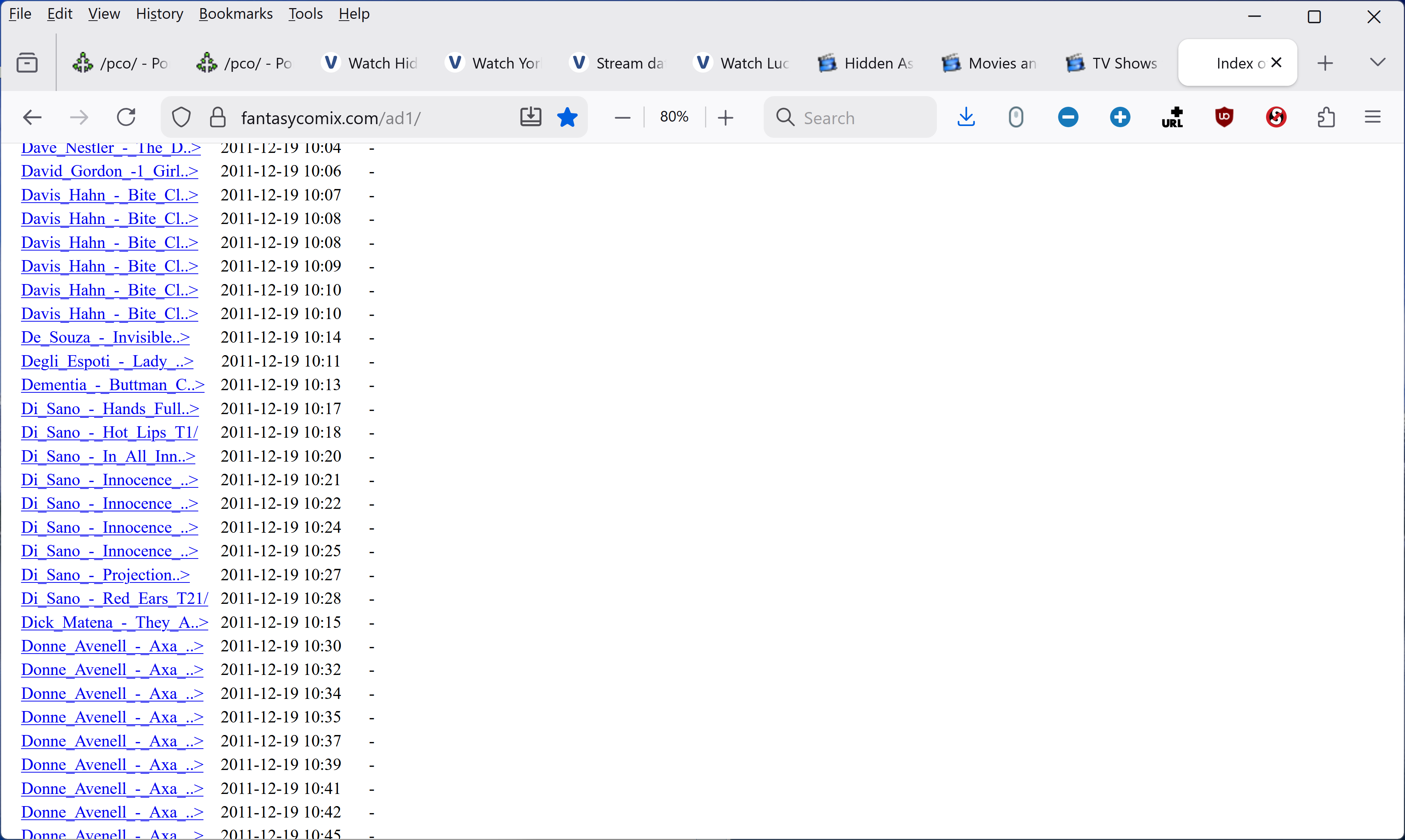Expand the list all tabs chevron
The height and width of the screenshot is (840, 1405).
point(1377,62)
